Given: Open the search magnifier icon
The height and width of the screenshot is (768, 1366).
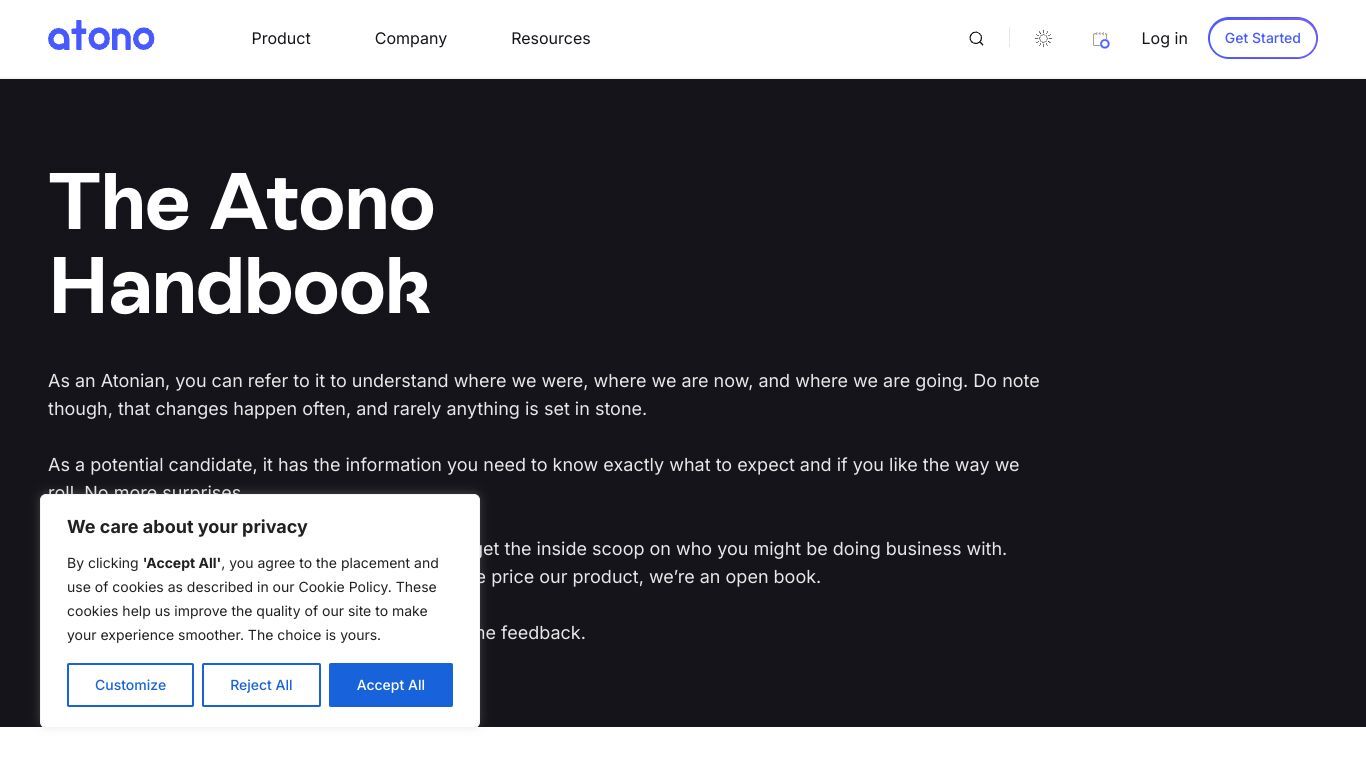Looking at the screenshot, I should pos(976,39).
